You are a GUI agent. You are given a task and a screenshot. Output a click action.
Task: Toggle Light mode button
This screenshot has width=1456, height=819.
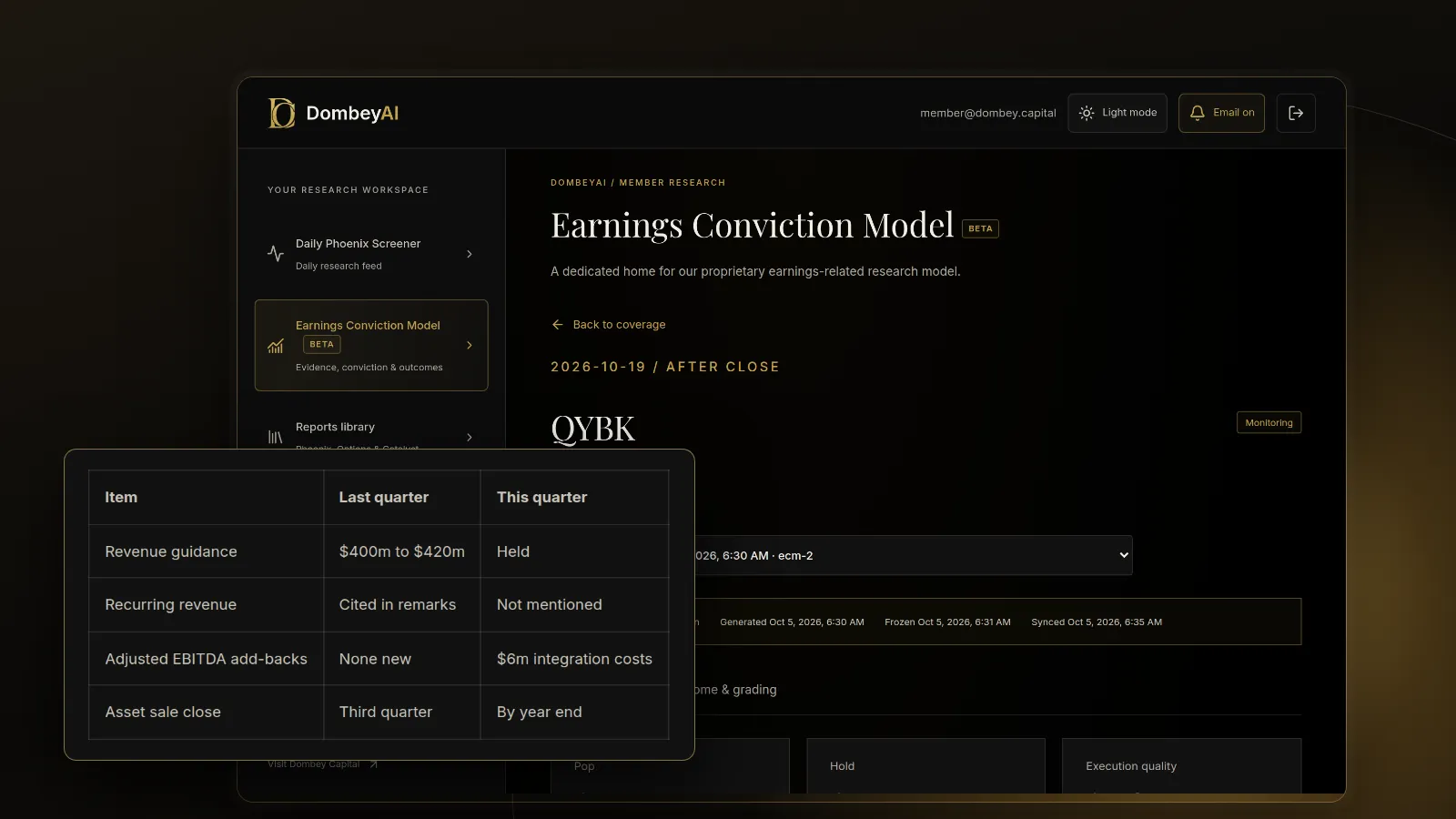(1117, 113)
